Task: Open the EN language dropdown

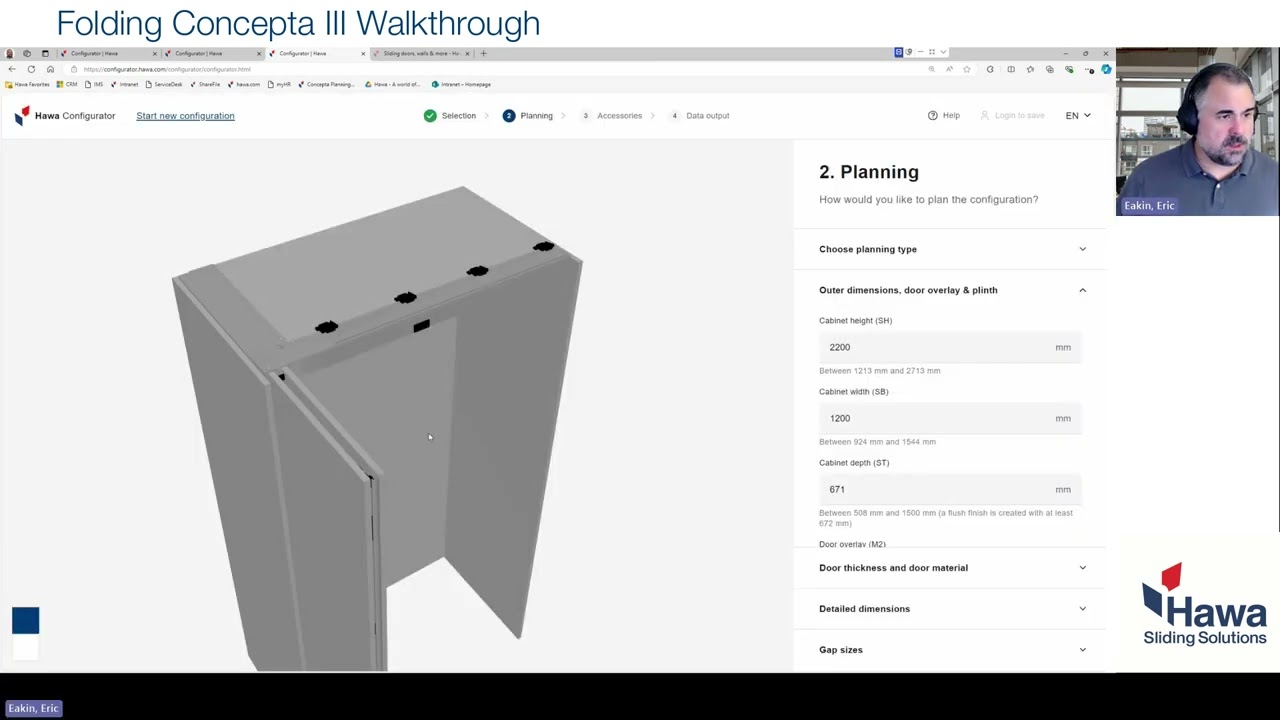Action: click(x=1078, y=115)
